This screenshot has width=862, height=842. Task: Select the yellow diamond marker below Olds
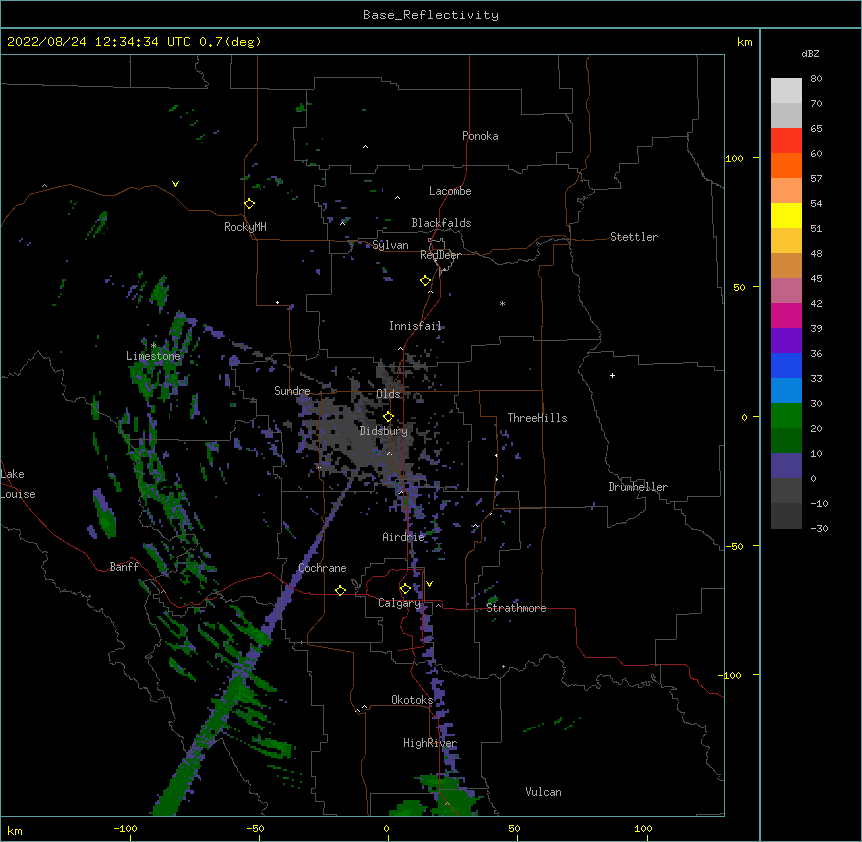tap(389, 417)
